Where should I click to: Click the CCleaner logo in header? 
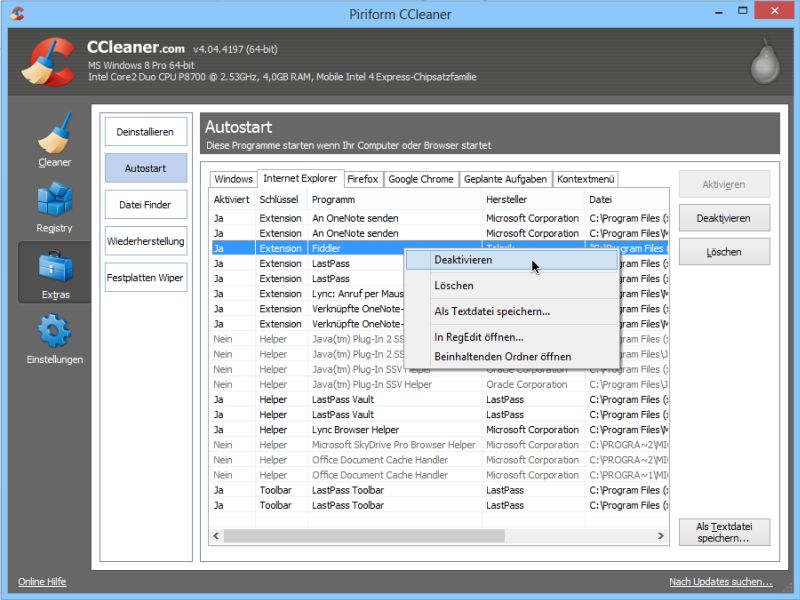pos(49,61)
